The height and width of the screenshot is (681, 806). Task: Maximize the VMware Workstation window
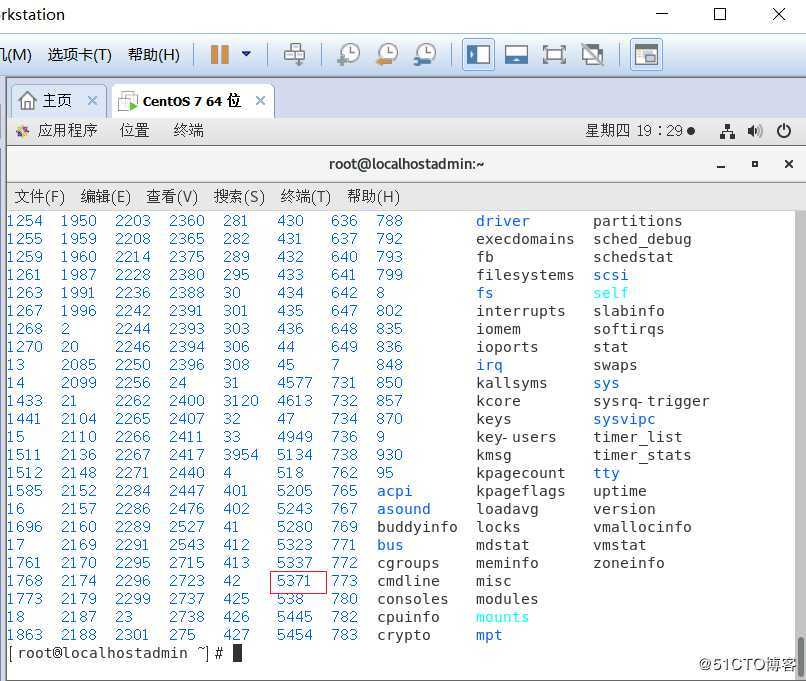pos(720,14)
